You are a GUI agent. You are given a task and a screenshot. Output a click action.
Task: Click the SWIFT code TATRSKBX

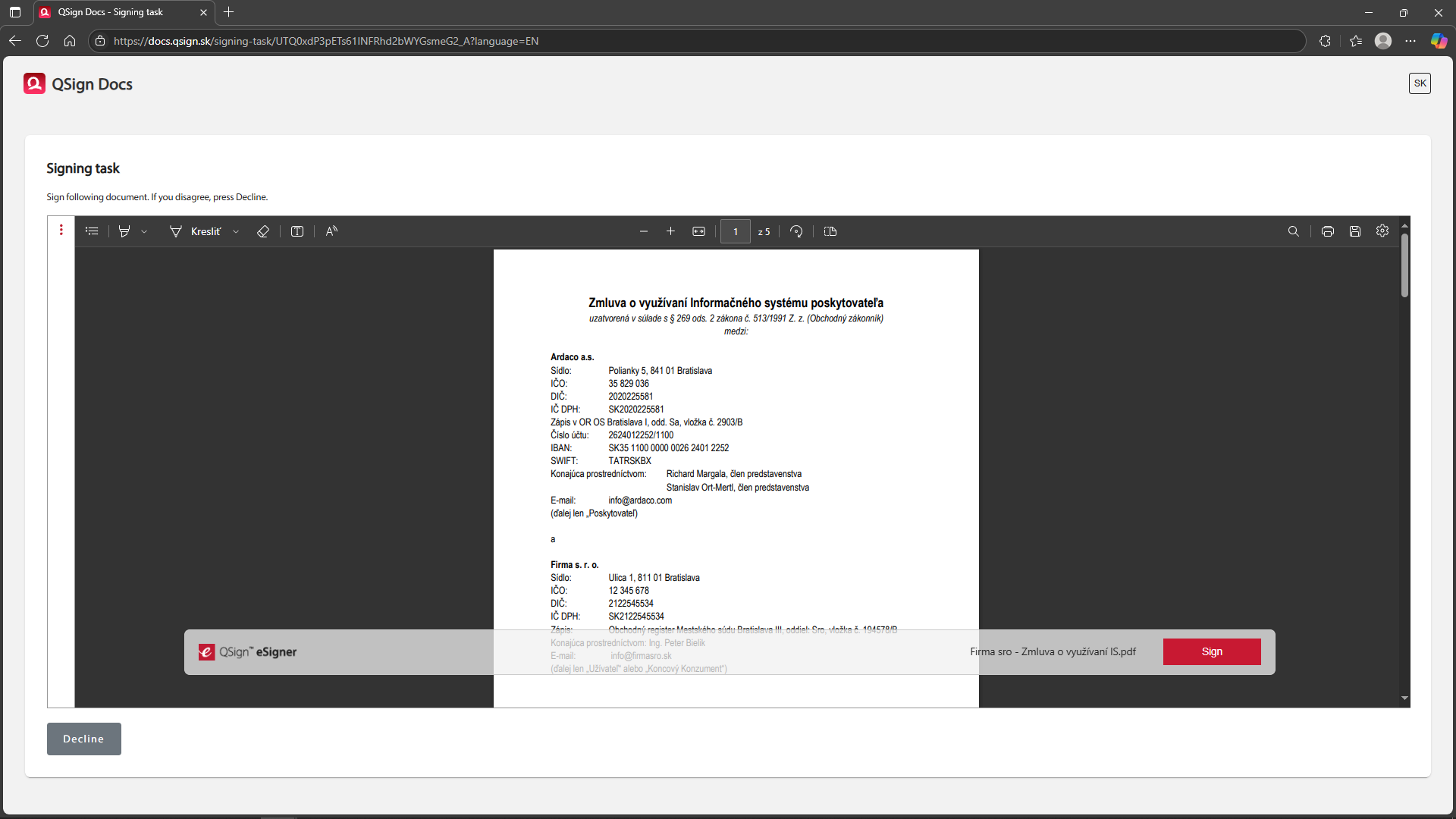pyautogui.click(x=629, y=461)
